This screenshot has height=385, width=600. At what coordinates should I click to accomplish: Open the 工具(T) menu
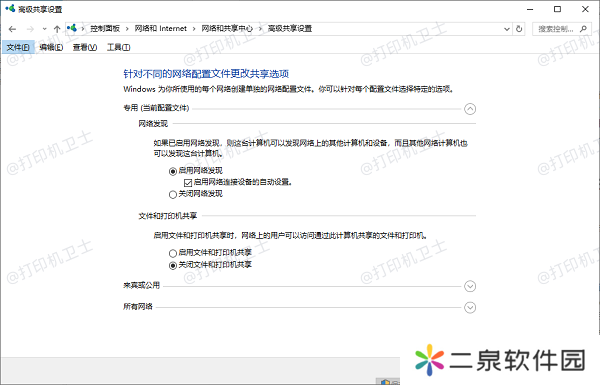(119, 47)
